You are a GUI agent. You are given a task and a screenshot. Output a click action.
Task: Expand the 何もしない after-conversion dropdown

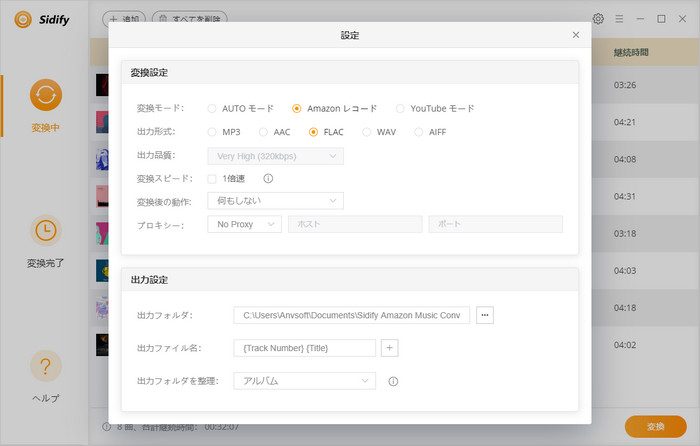tap(275, 201)
